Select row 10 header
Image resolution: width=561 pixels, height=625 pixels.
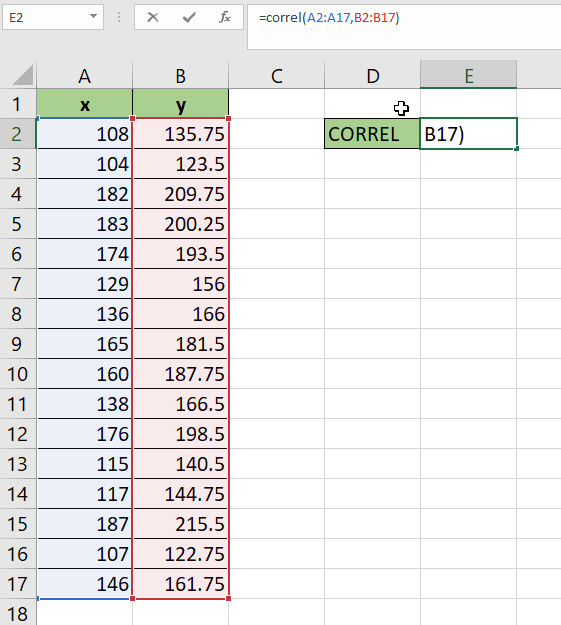click(18, 374)
